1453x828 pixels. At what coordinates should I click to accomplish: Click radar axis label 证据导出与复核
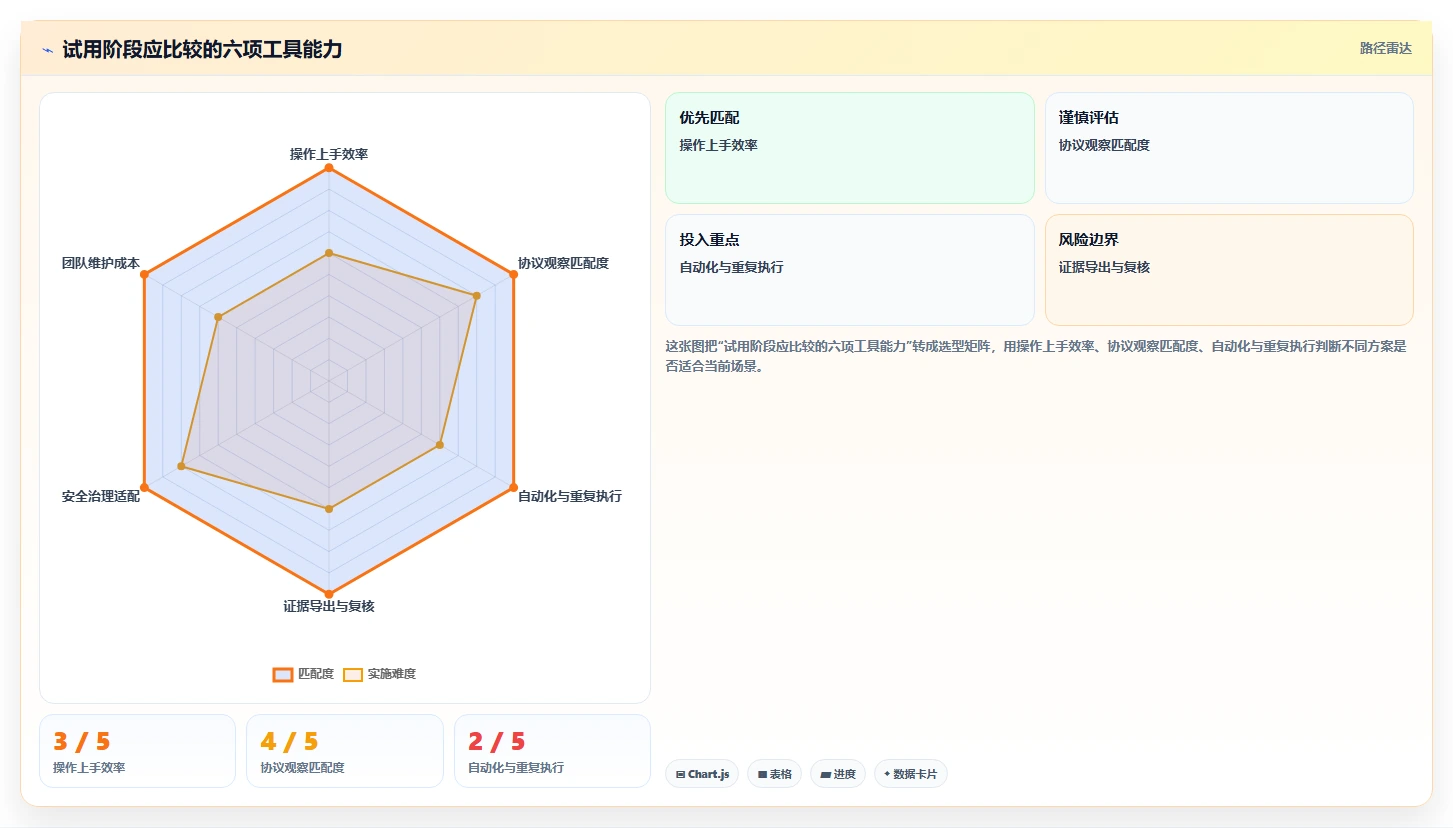click(x=329, y=606)
